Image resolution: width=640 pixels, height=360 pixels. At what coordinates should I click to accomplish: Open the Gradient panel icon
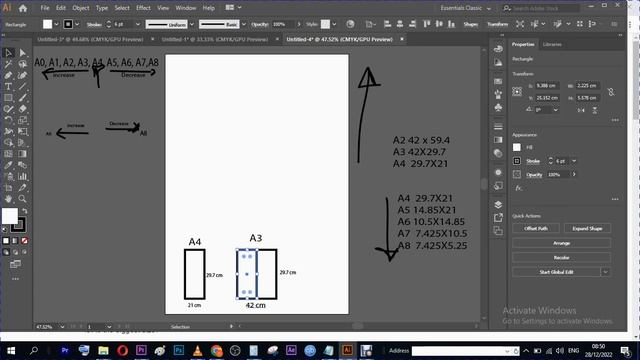tap(498, 140)
